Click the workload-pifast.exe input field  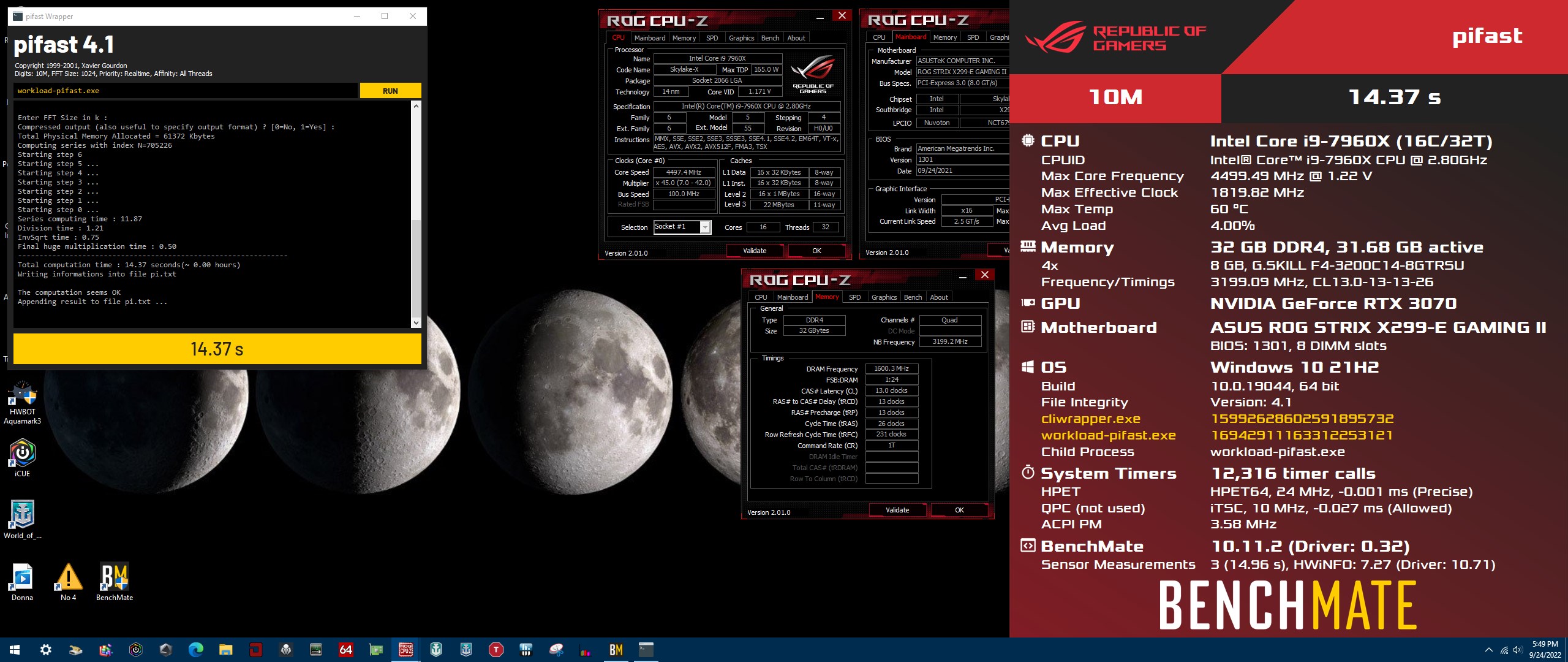coord(185,91)
